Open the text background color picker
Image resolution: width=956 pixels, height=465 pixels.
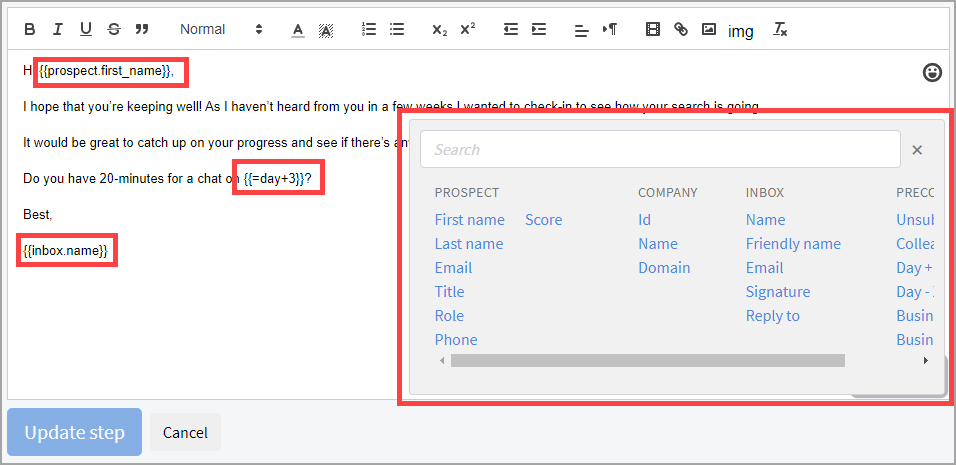pyautogui.click(x=325, y=30)
